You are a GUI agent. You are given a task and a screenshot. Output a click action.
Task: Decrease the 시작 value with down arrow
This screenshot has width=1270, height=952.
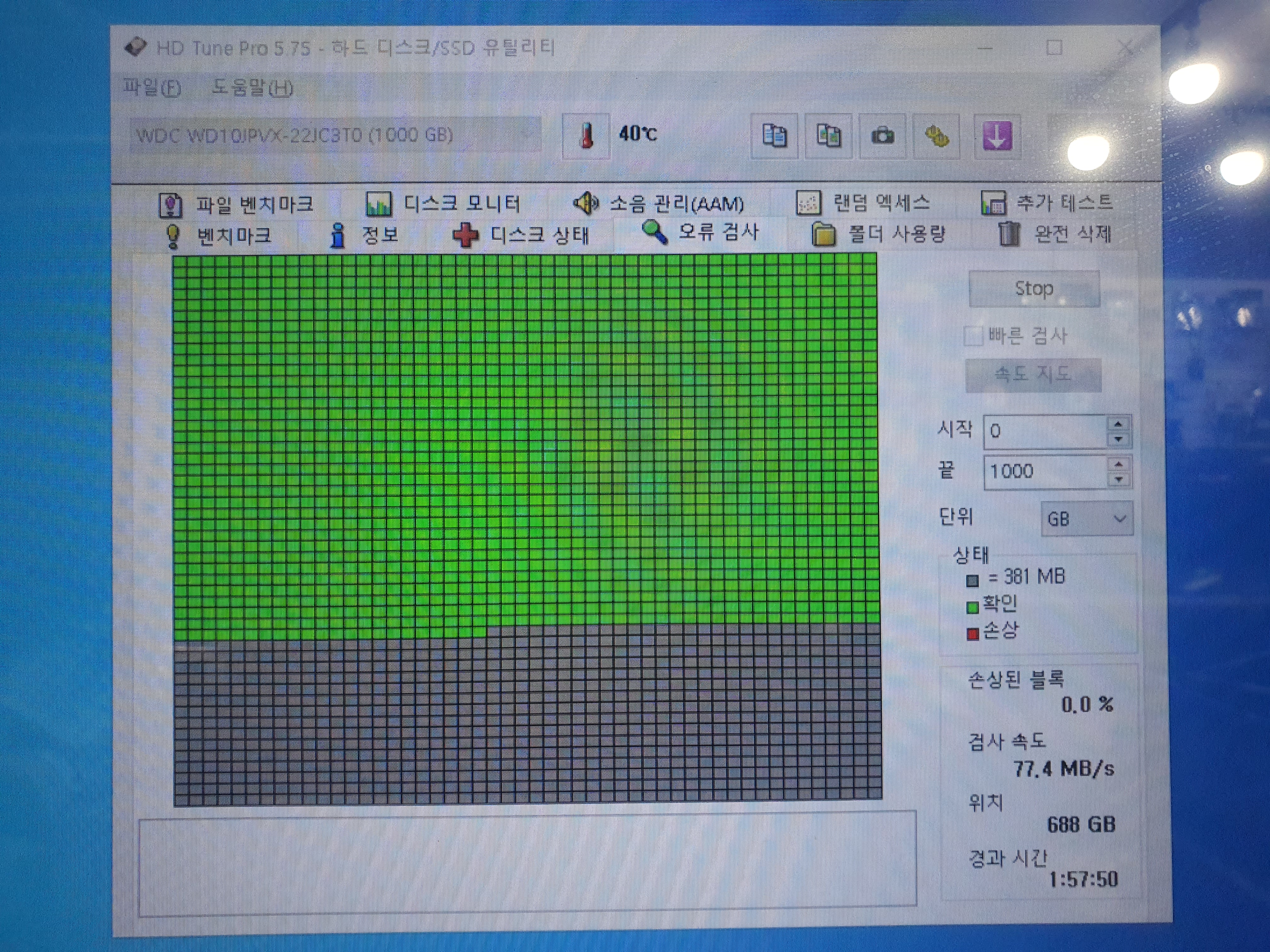click(x=1118, y=439)
